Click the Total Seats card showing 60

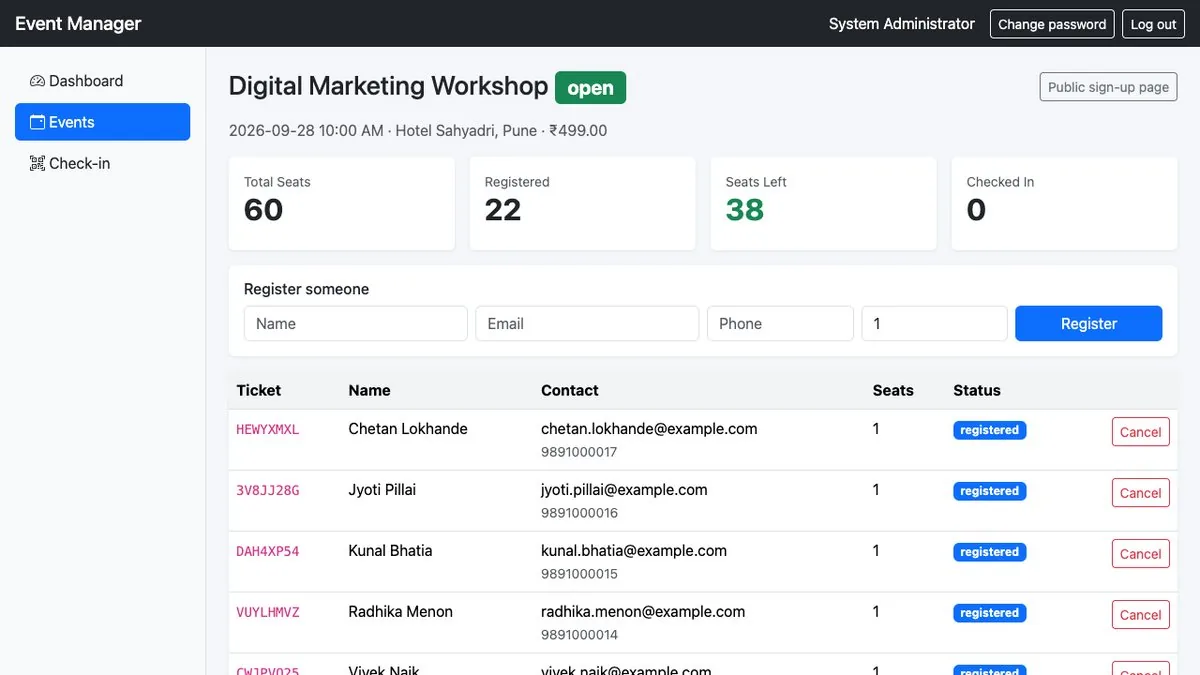pyautogui.click(x=341, y=203)
